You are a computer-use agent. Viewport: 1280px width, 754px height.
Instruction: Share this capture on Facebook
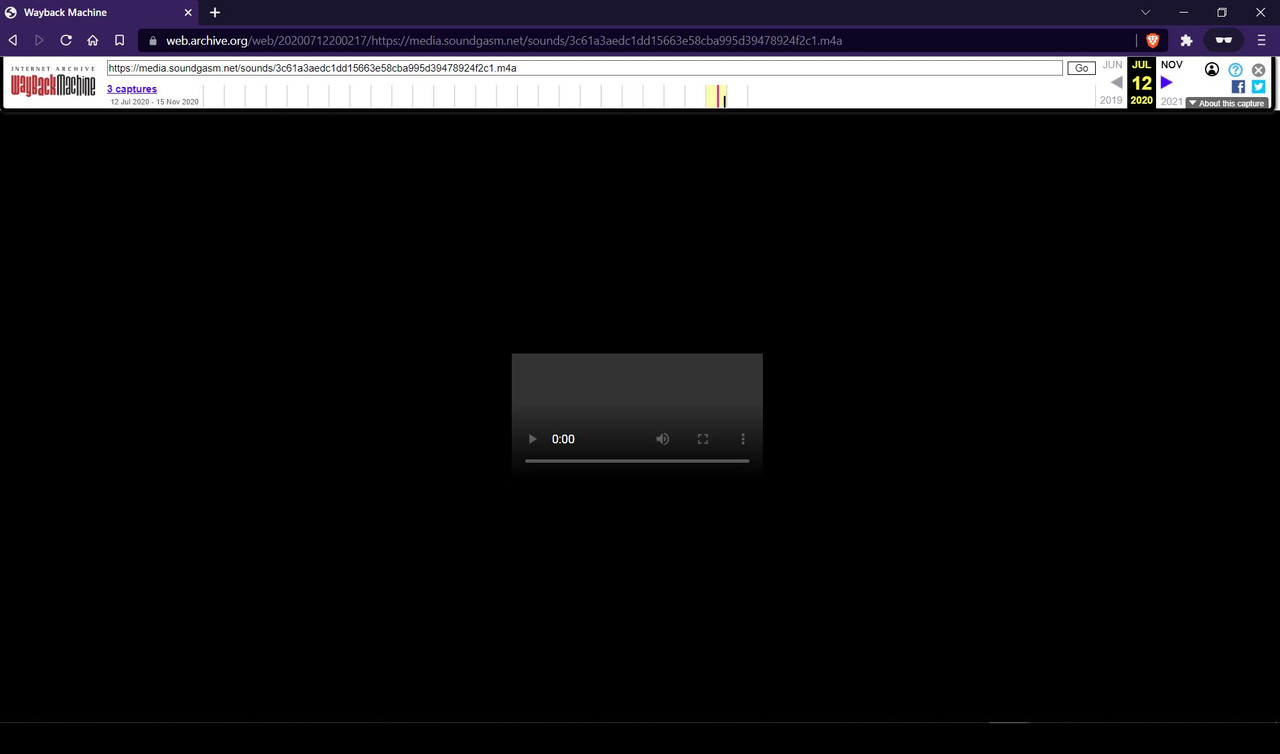point(1238,87)
